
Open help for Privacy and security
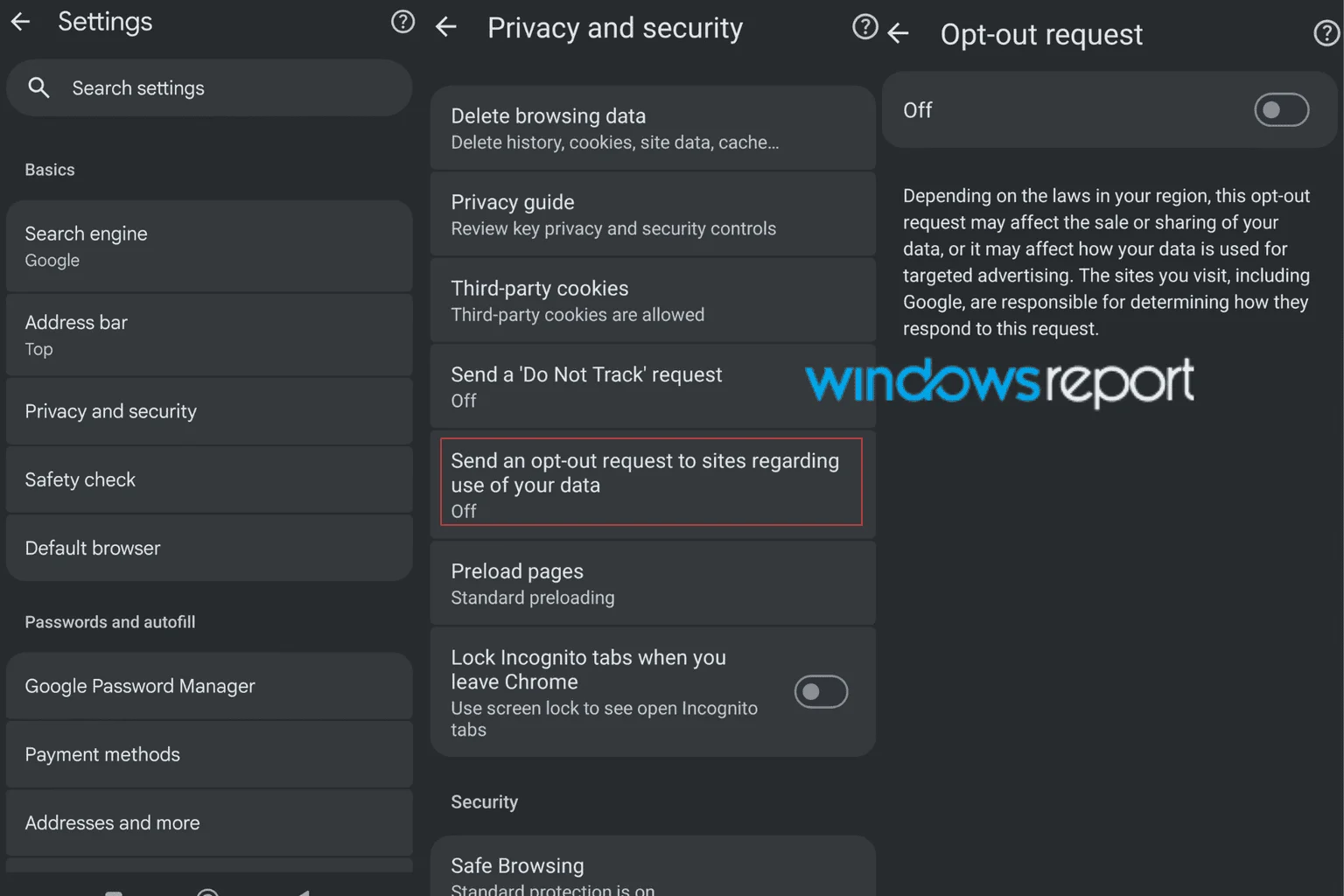[864, 27]
